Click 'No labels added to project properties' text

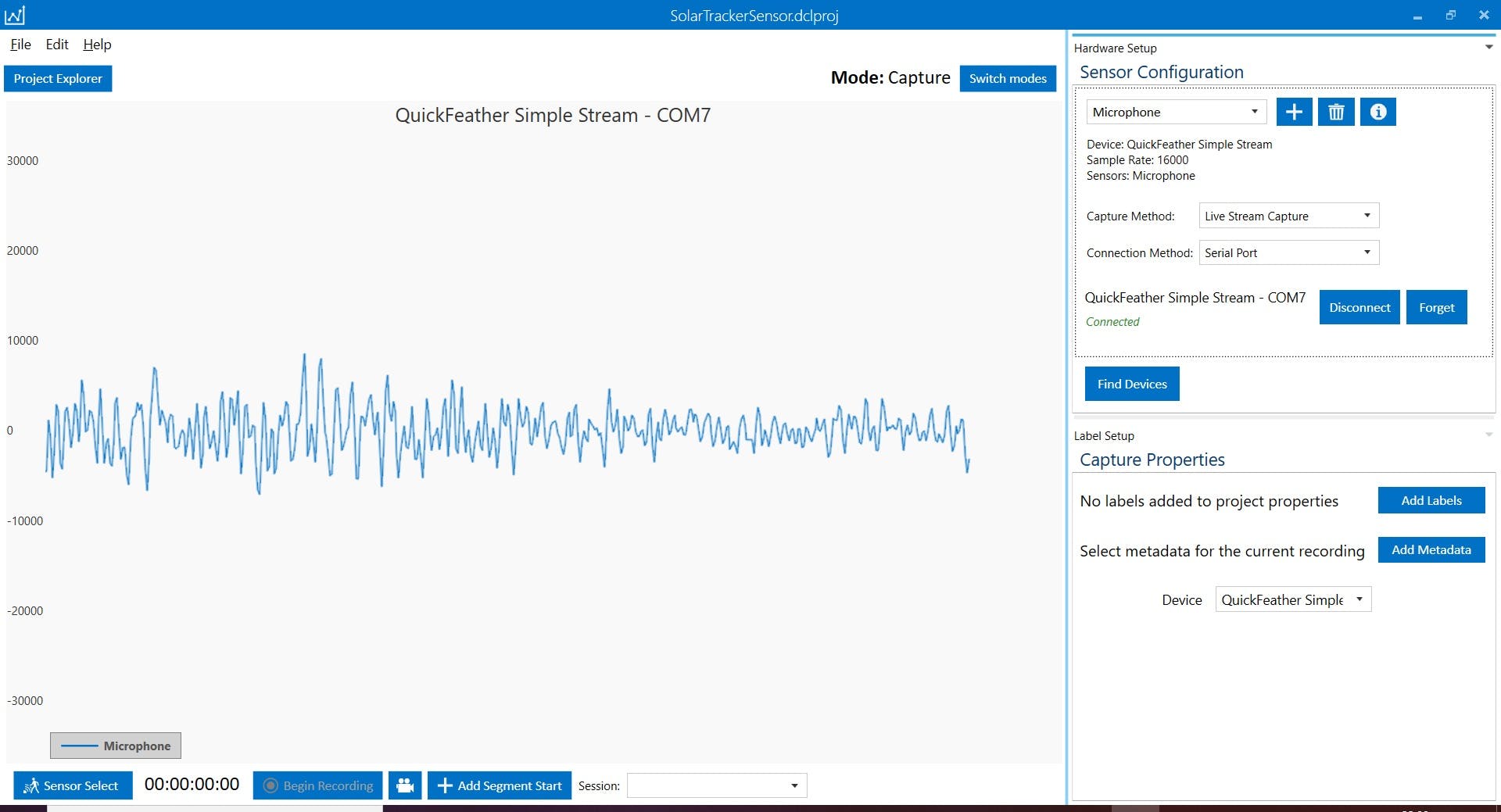click(1209, 501)
